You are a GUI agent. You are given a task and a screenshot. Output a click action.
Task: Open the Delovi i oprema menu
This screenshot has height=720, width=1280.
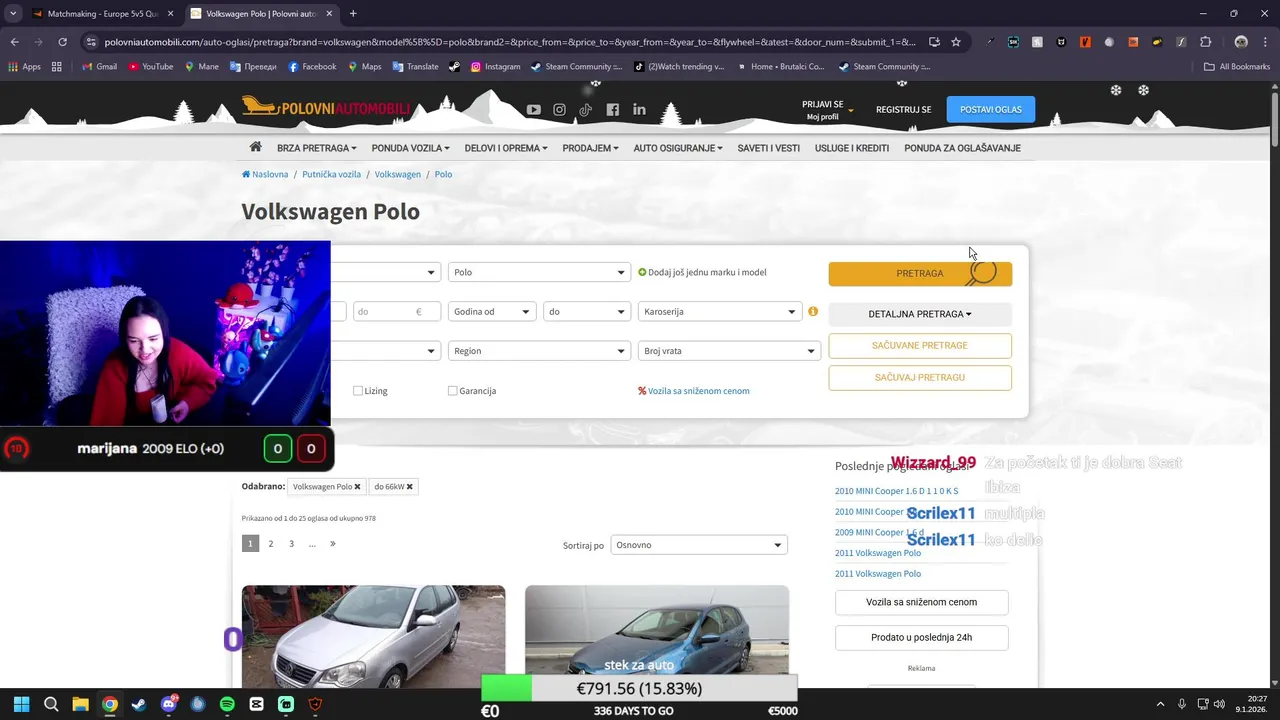pos(506,148)
